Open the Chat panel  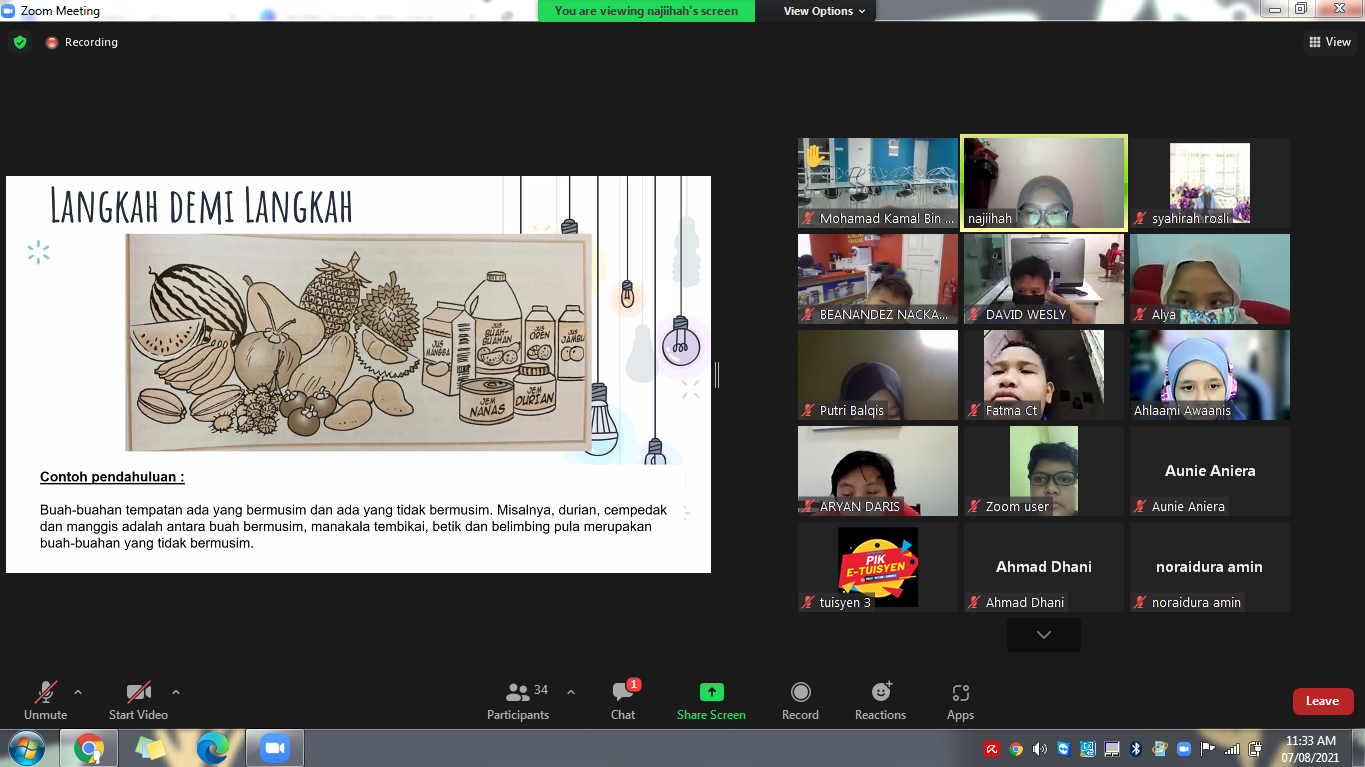(623, 700)
